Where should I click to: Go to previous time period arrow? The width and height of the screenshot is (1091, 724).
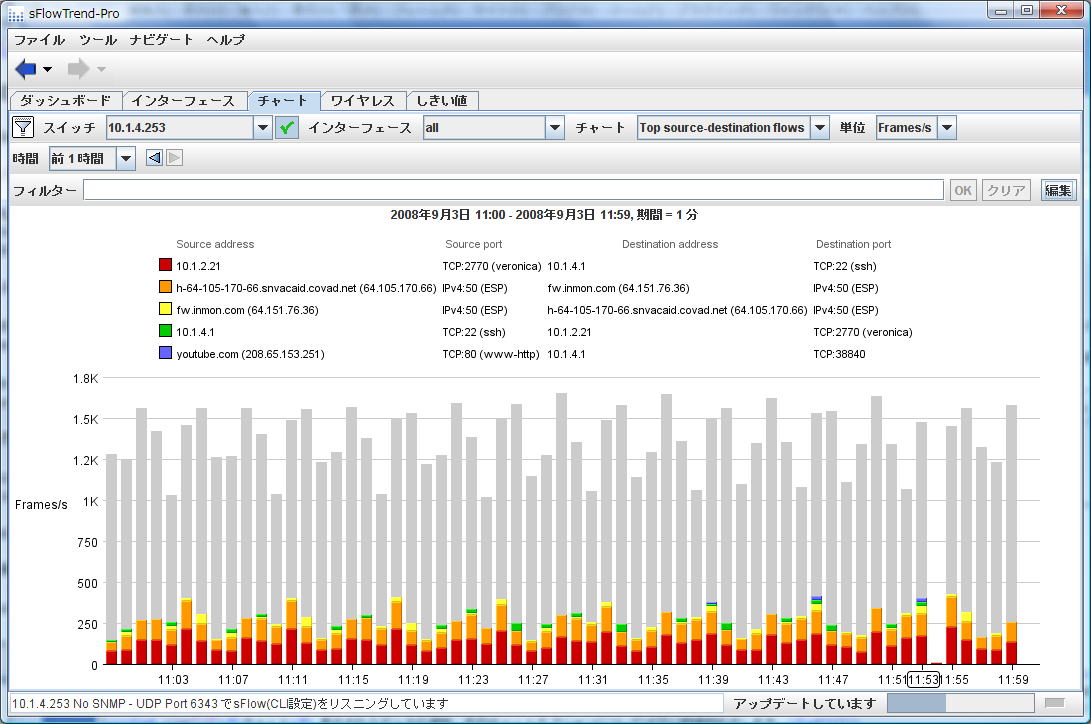point(154,158)
